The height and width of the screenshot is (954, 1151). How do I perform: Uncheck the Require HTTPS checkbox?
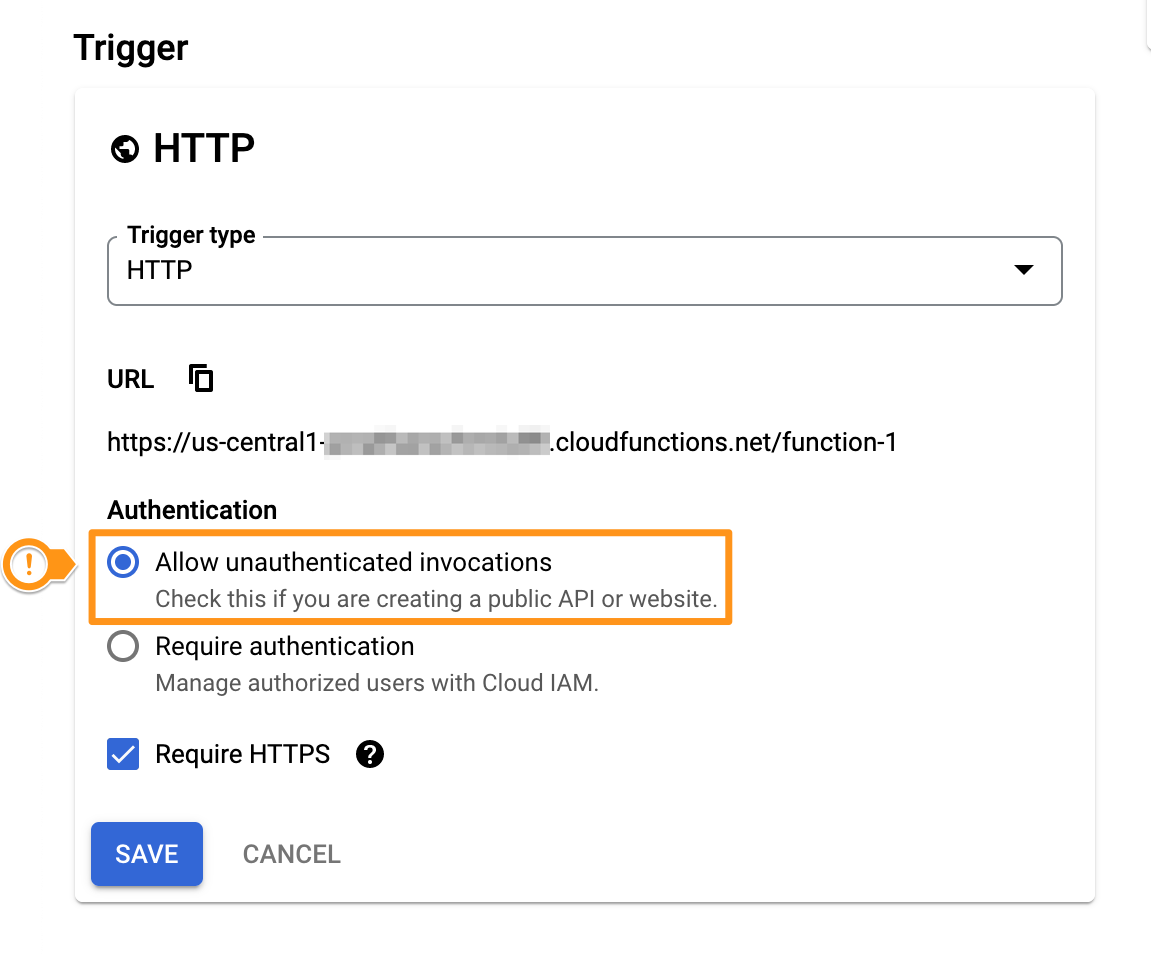tap(122, 754)
